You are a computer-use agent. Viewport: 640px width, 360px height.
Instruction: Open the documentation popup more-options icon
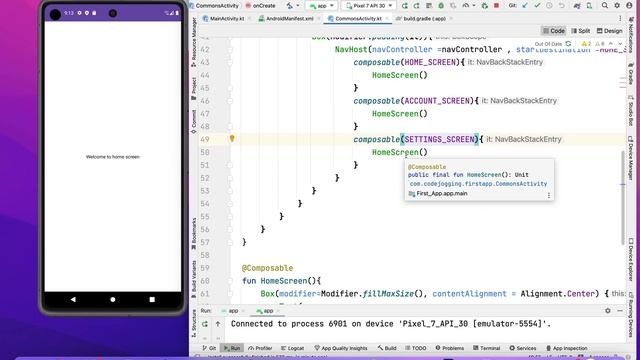[x=549, y=196]
